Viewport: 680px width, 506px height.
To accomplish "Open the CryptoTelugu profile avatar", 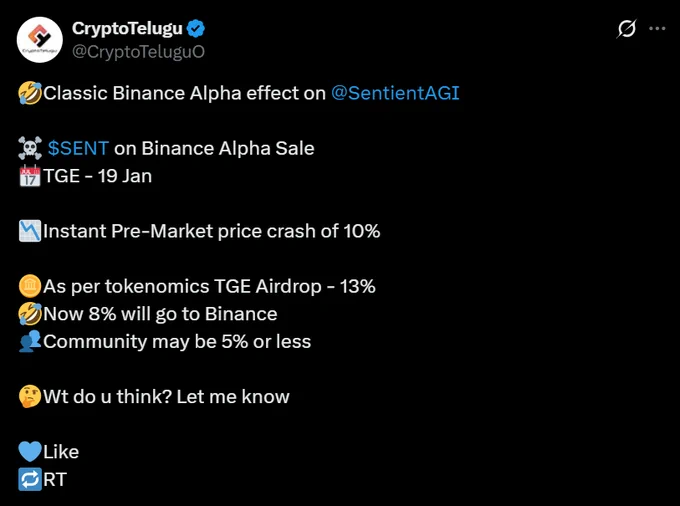I will (39, 39).
